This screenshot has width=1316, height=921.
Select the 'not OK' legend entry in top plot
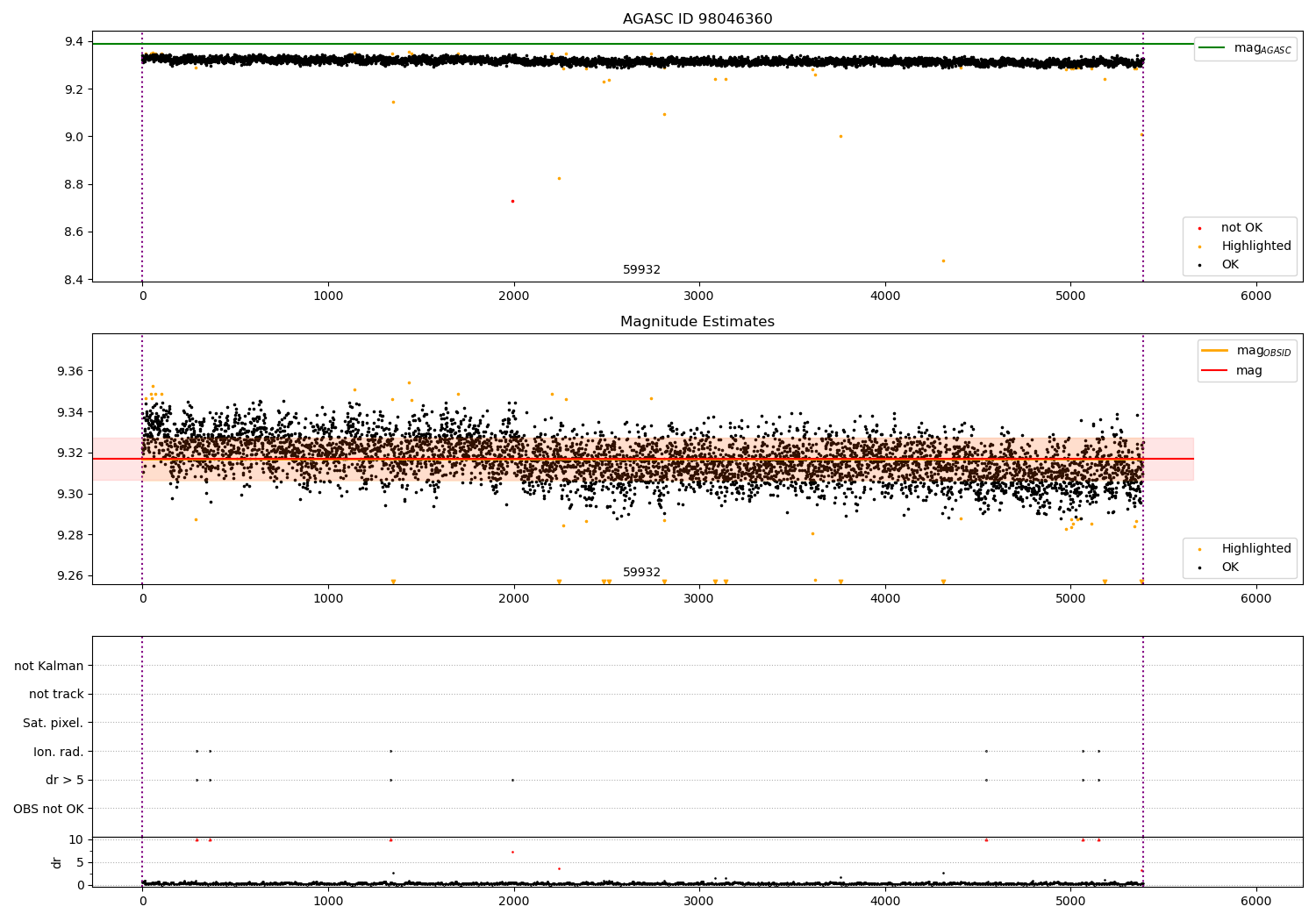(x=1241, y=228)
